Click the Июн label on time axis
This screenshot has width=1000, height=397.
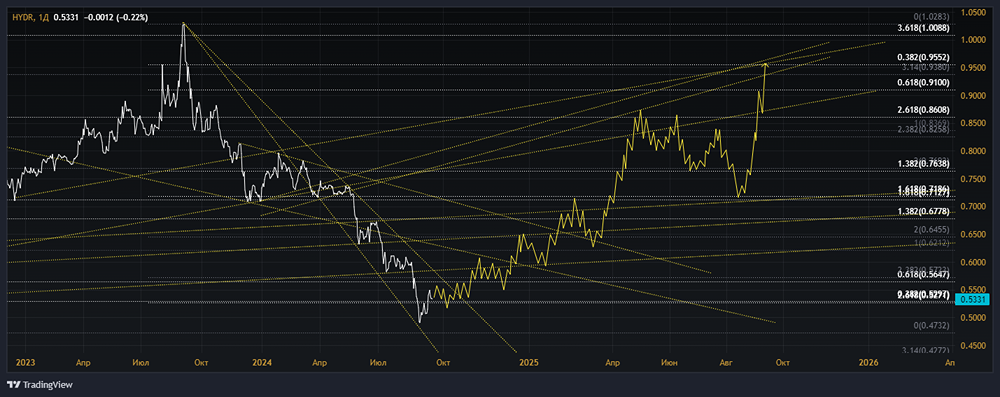[x=670, y=362]
